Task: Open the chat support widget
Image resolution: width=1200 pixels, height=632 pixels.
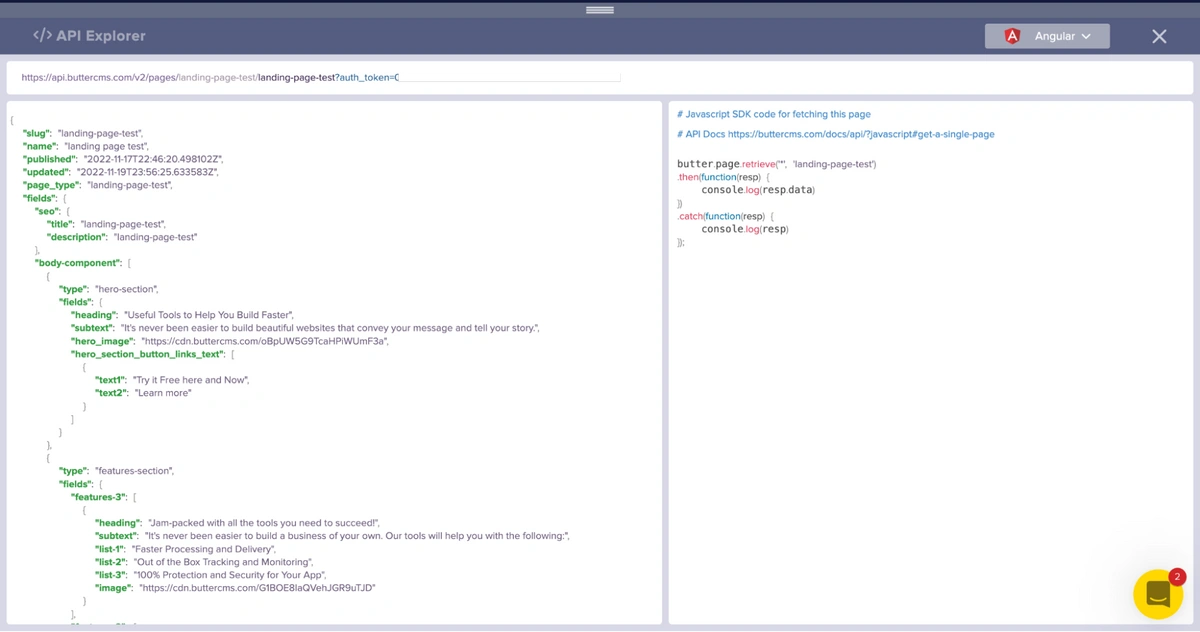Action: coord(1158,594)
